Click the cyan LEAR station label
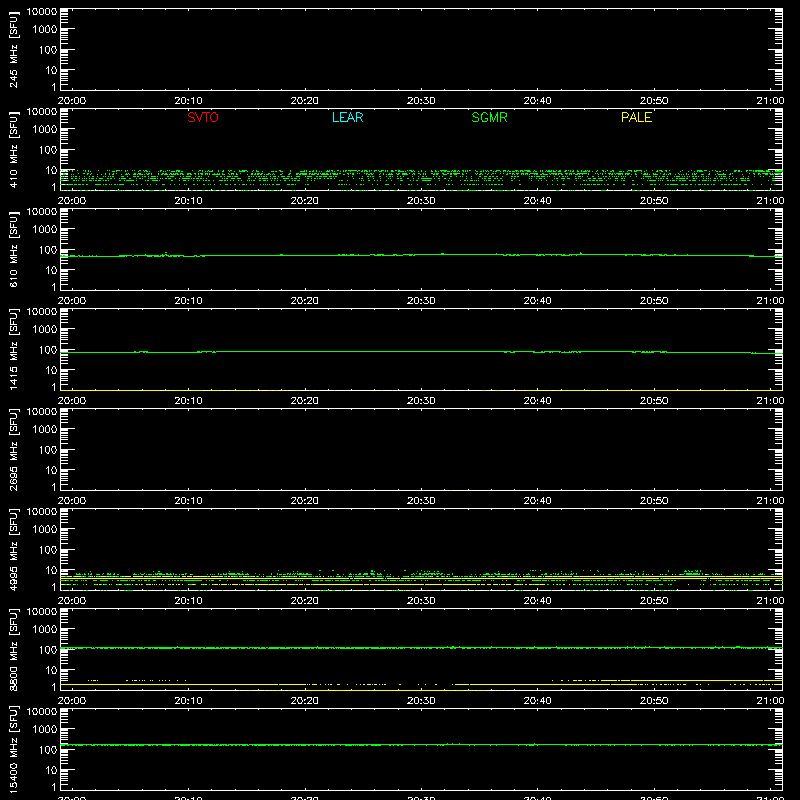The image size is (800, 800). (x=347, y=117)
